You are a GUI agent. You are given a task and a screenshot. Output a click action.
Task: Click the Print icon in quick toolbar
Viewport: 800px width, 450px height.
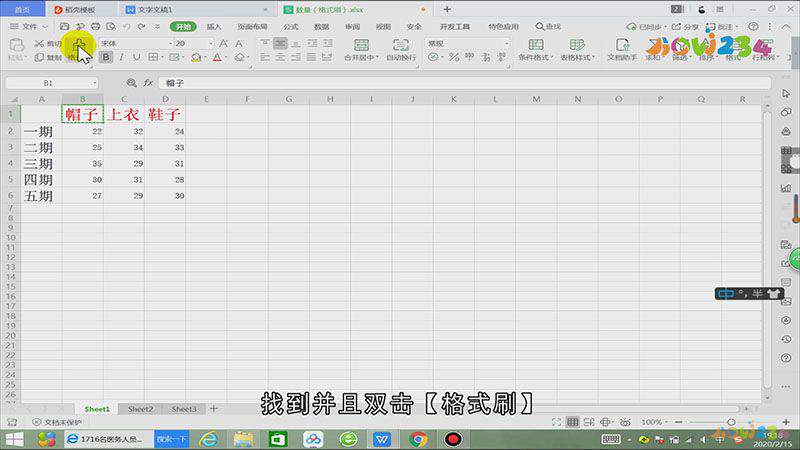coord(95,26)
